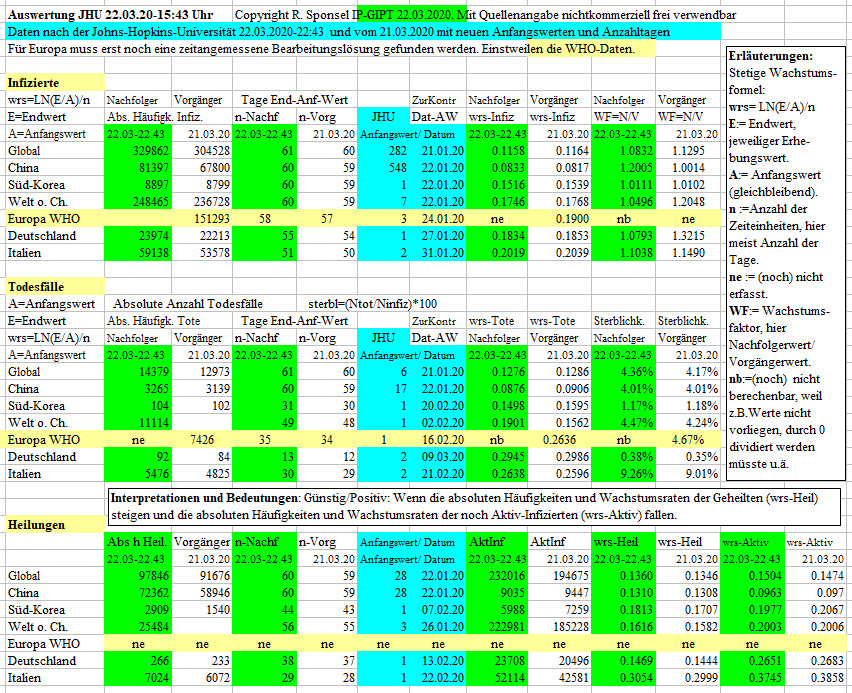Select Europa WHO mortality cell 4.67%
This screenshot has width=852, height=693.
[688, 440]
